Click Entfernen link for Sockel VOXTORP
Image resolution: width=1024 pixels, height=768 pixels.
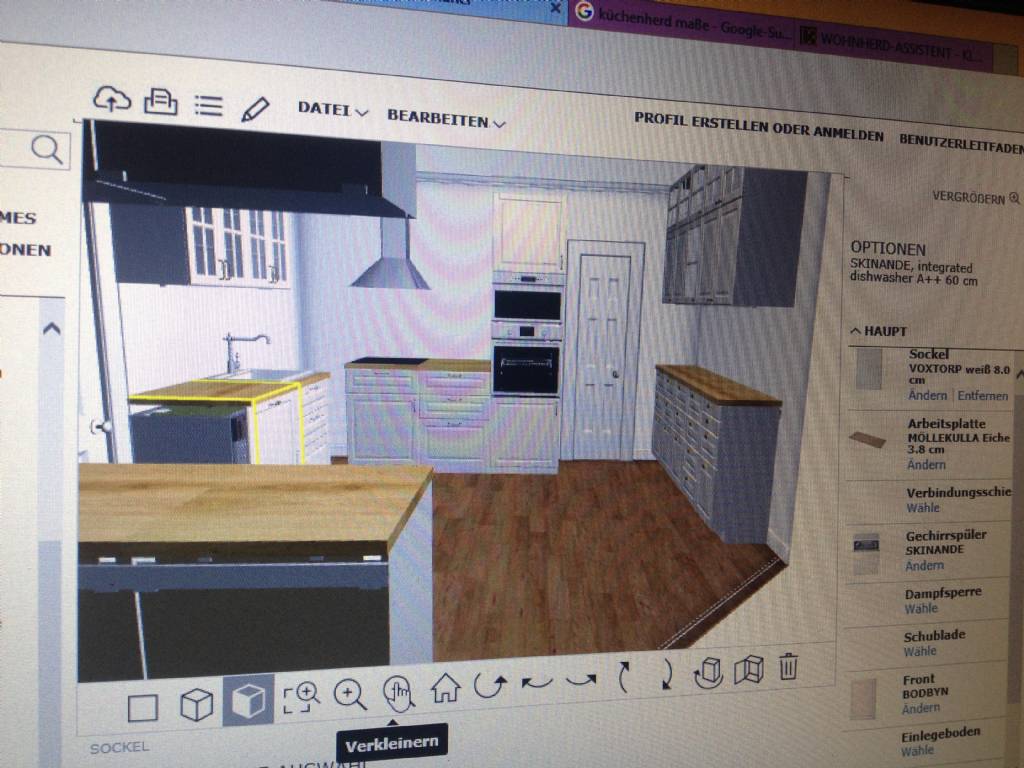click(982, 396)
